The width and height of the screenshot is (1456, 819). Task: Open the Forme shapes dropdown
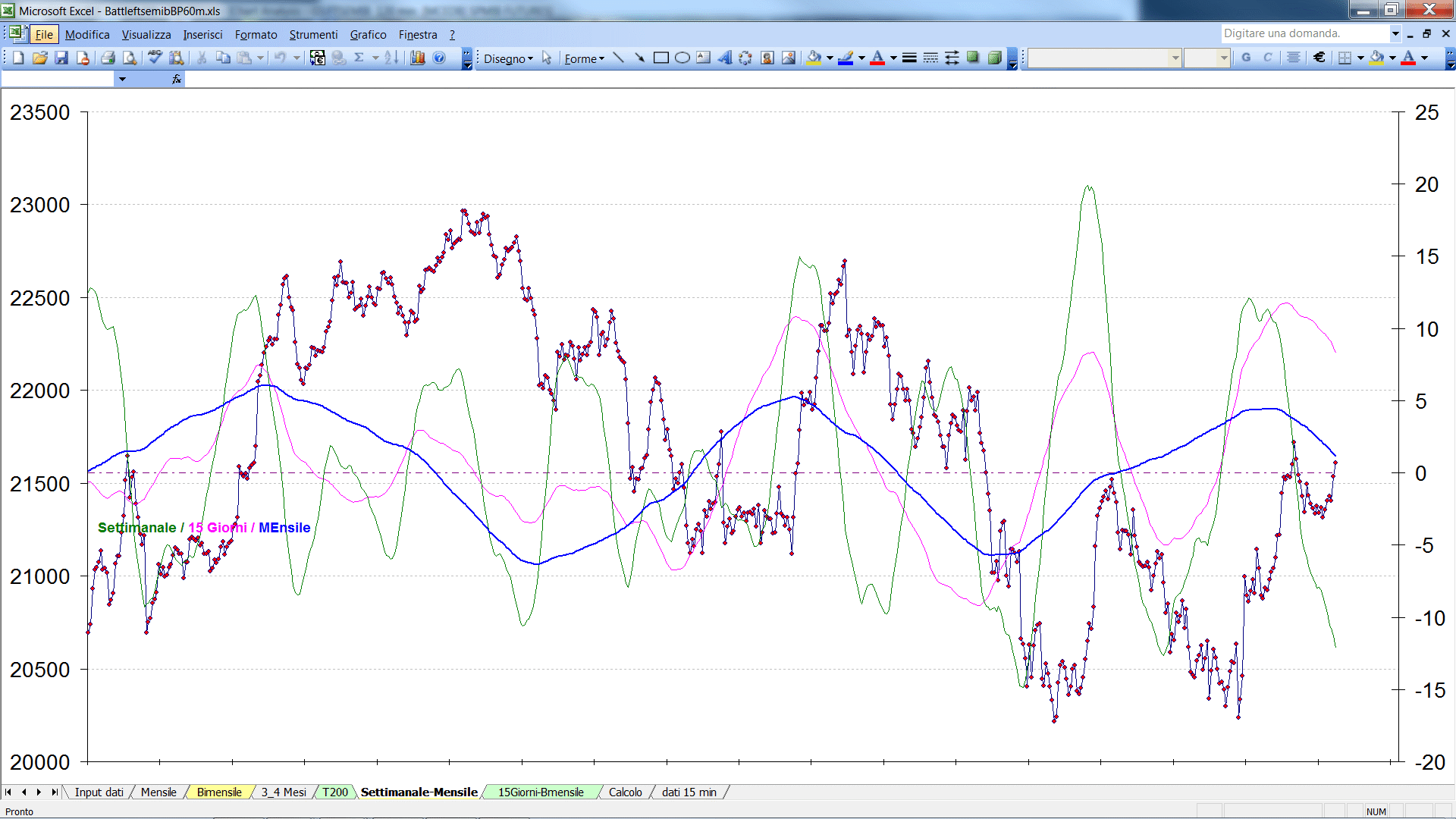[584, 58]
